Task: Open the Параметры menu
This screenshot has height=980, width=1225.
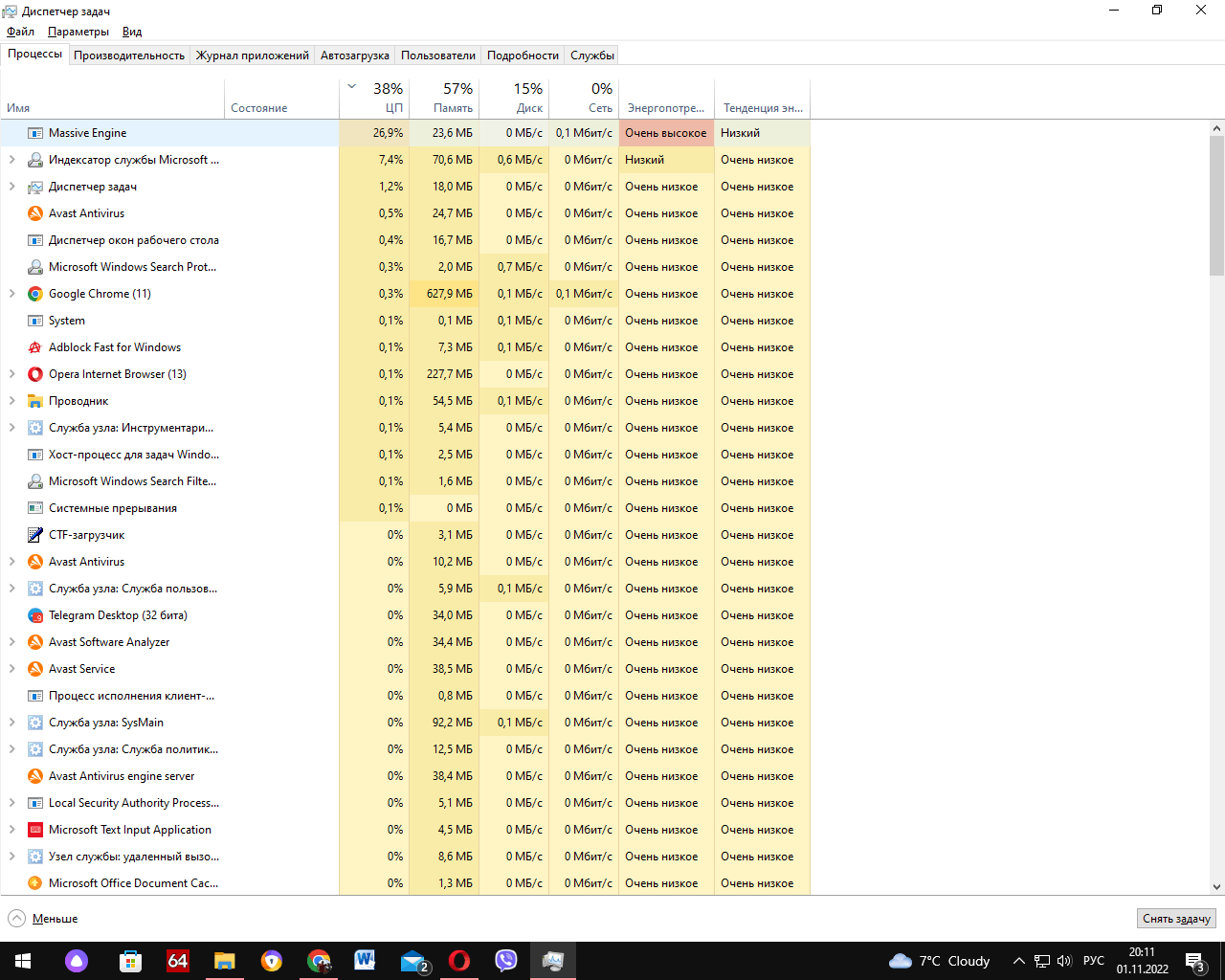Action: [78, 32]
